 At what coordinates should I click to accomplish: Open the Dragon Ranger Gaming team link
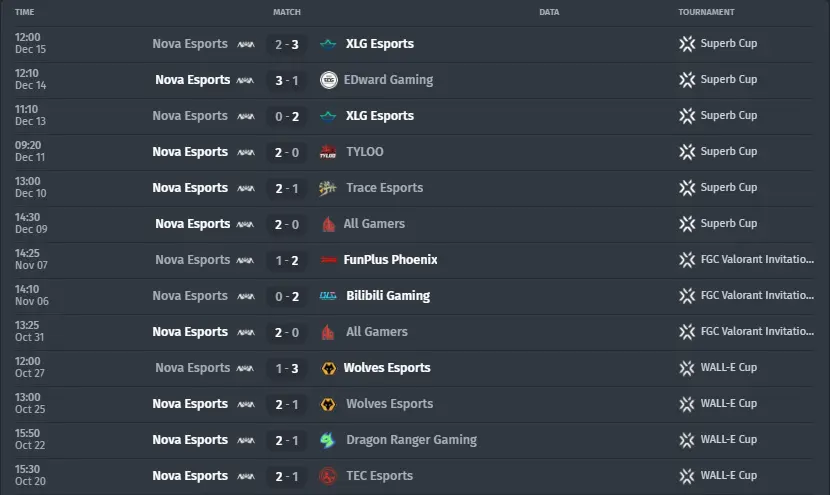tap(411, 440)
